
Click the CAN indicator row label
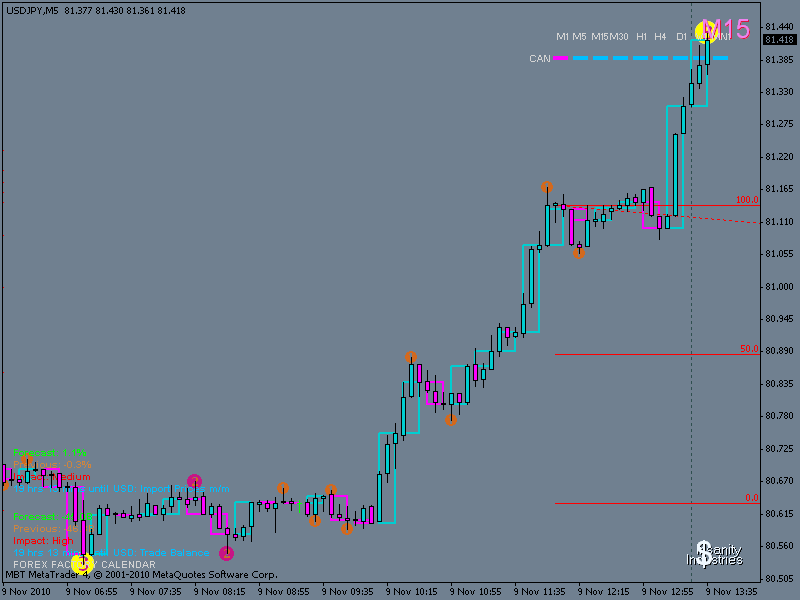point(540,59)
